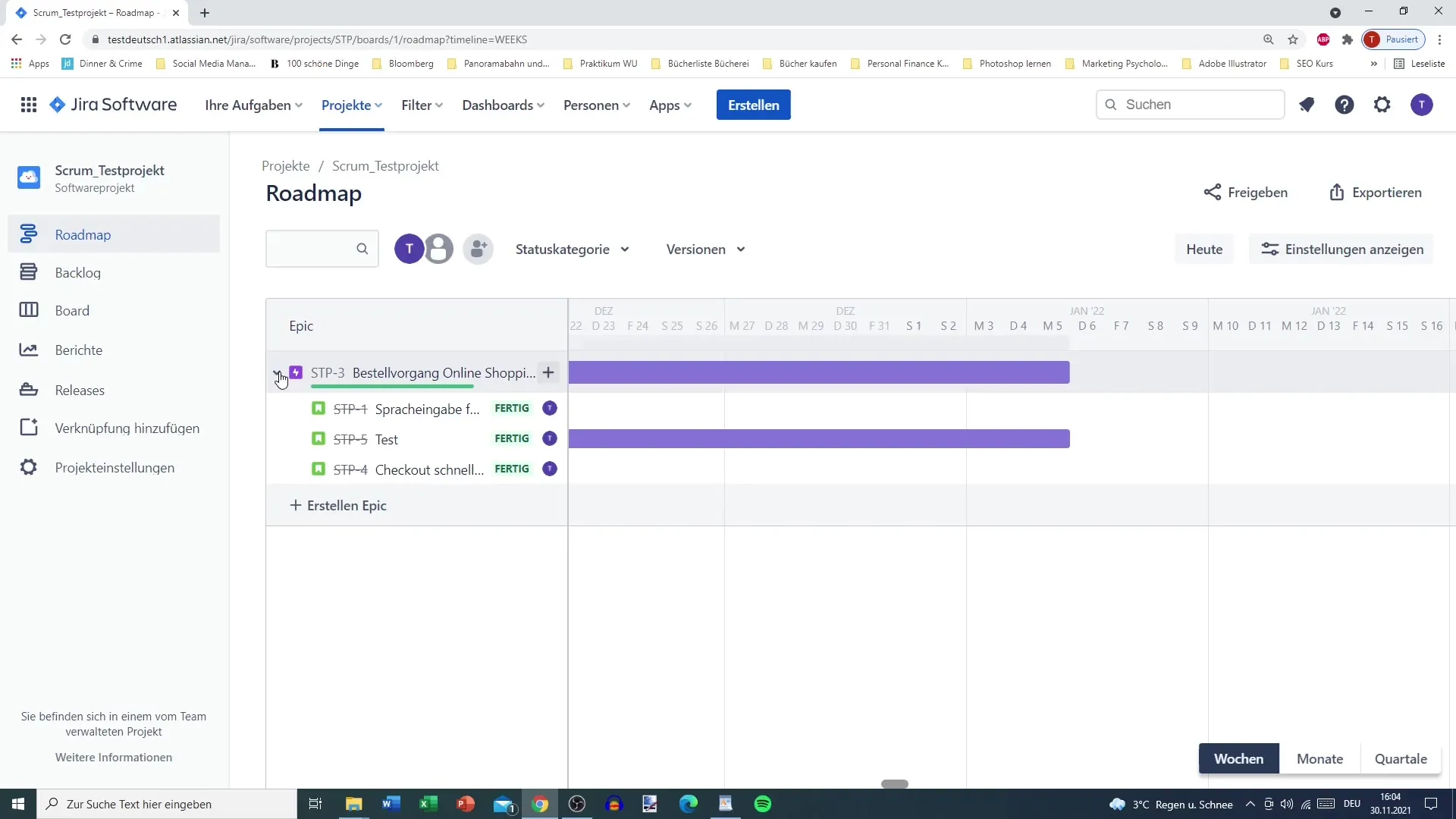Open the Filter dropdown menu
This screenshot has width=1456, height=819.
422,105
